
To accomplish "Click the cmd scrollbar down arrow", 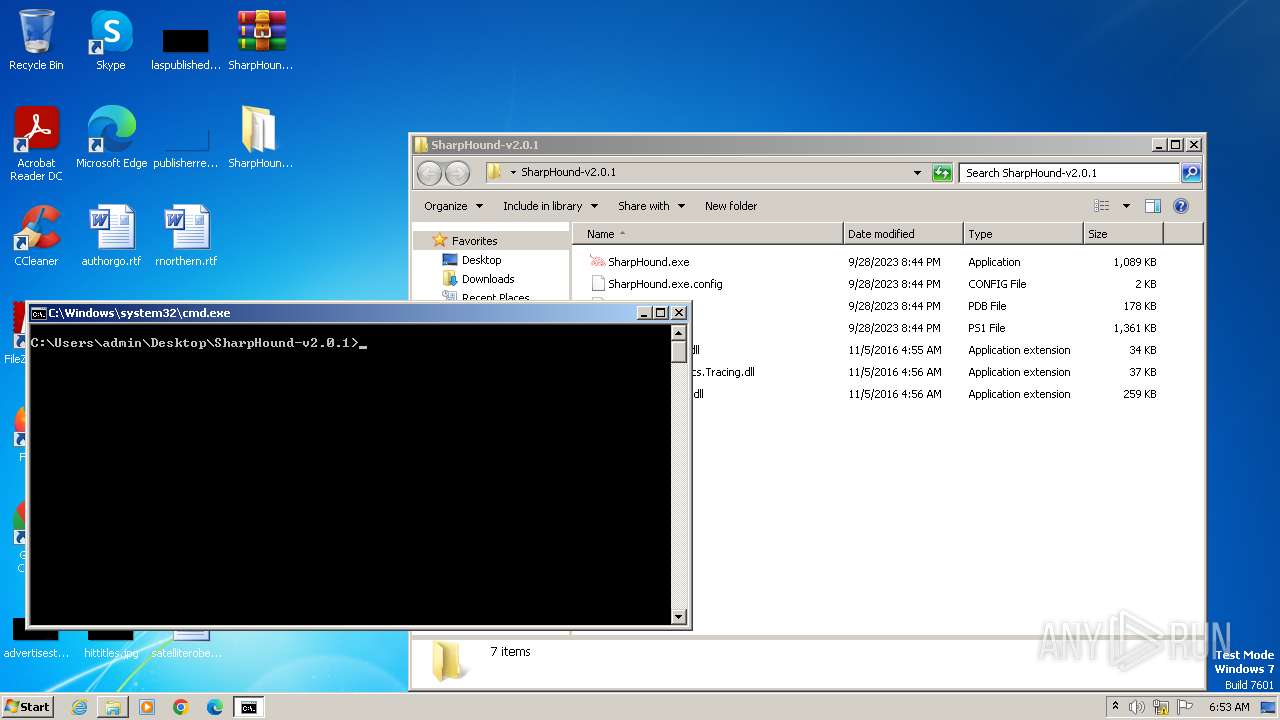I will (679, 617).
